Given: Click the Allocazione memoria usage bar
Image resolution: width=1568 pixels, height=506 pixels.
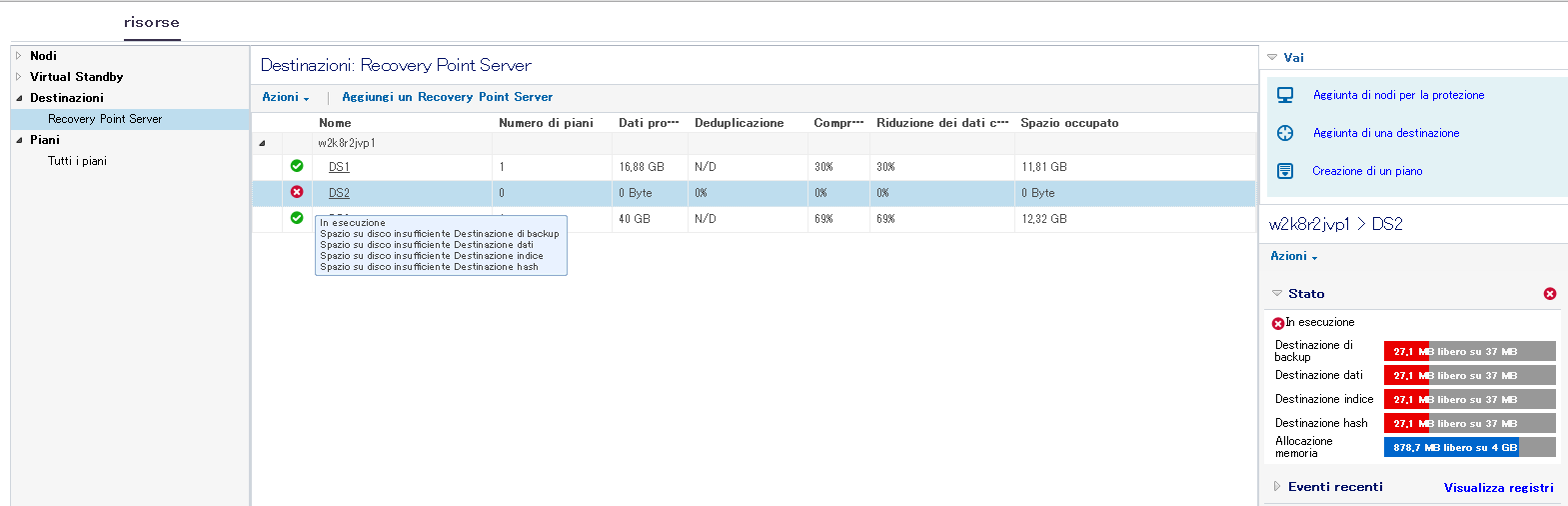Looking at the screenshot, I should point(1468,448).
